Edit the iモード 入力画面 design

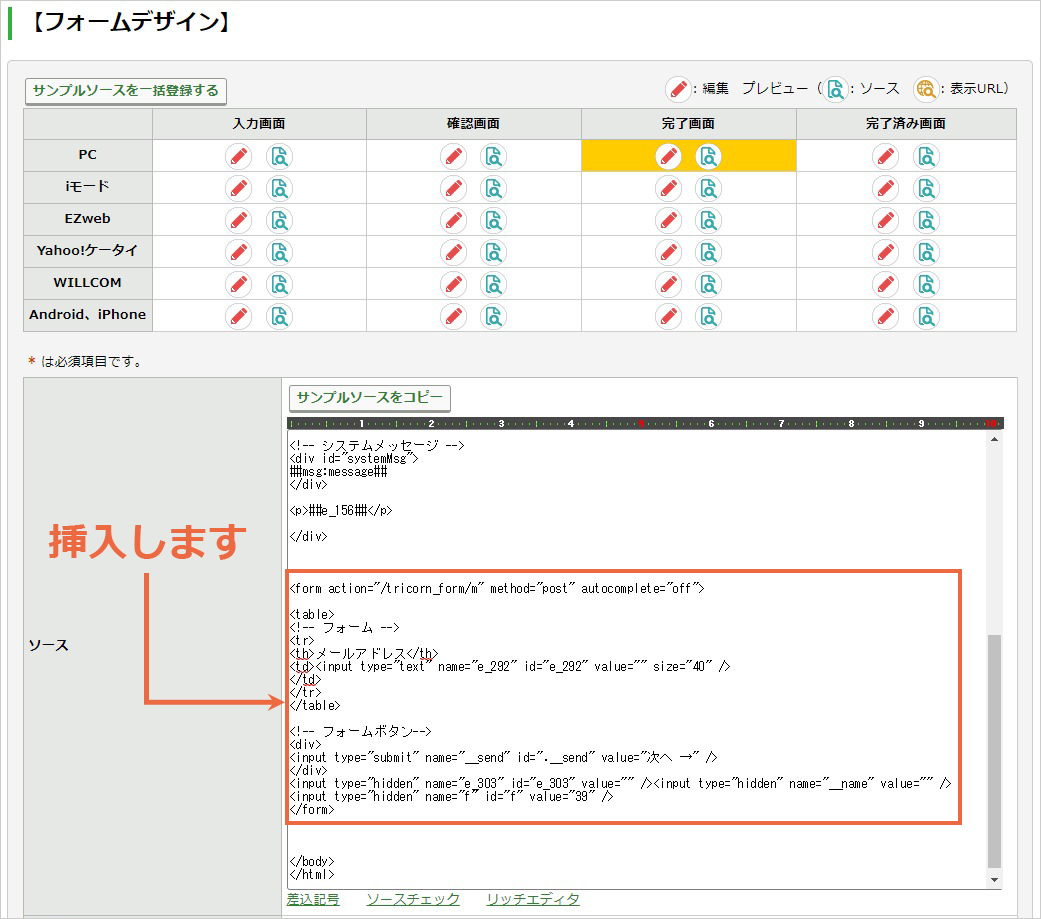pos(238,189)
